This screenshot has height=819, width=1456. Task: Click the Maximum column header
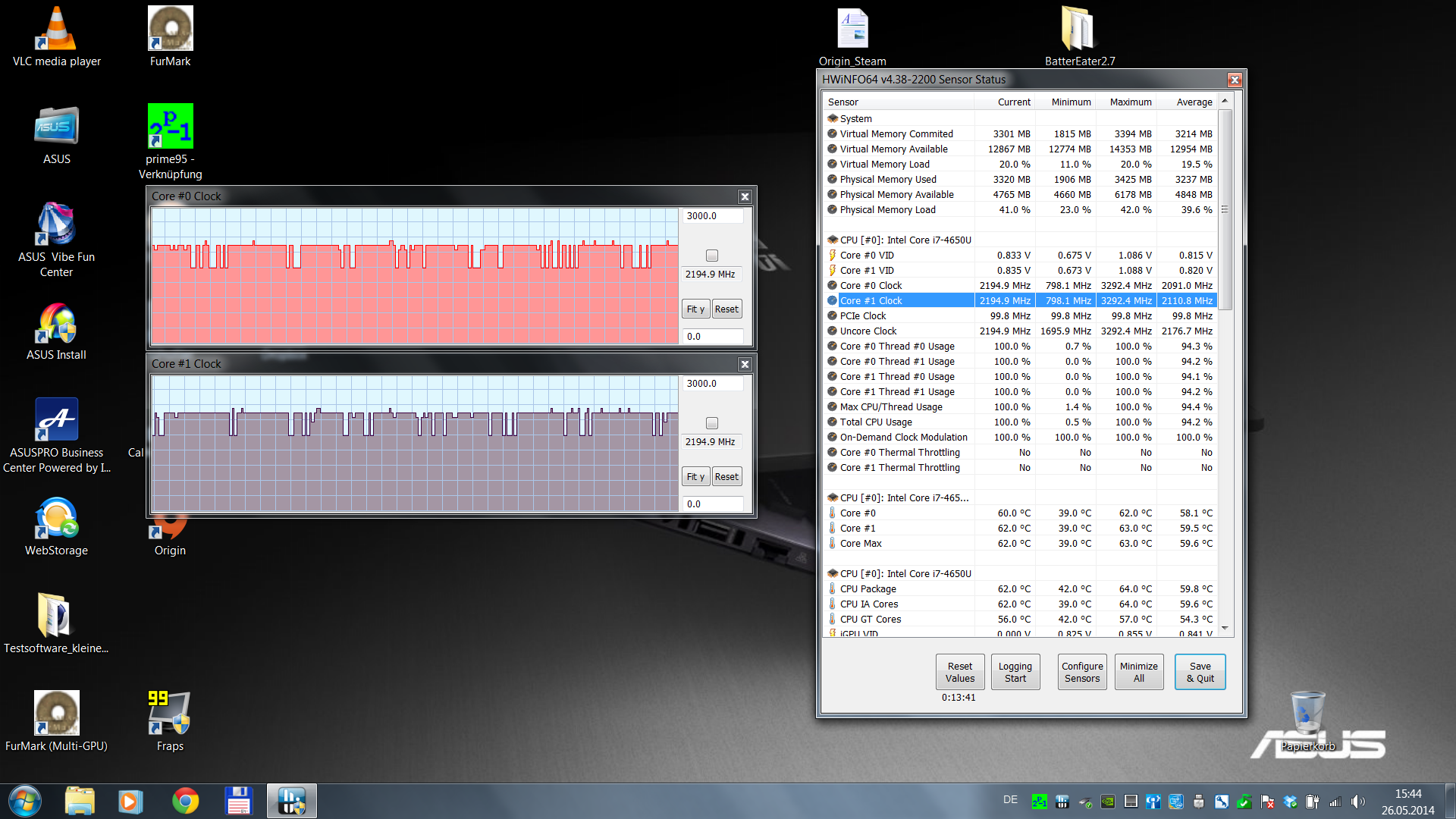(x=1130, y=102)
